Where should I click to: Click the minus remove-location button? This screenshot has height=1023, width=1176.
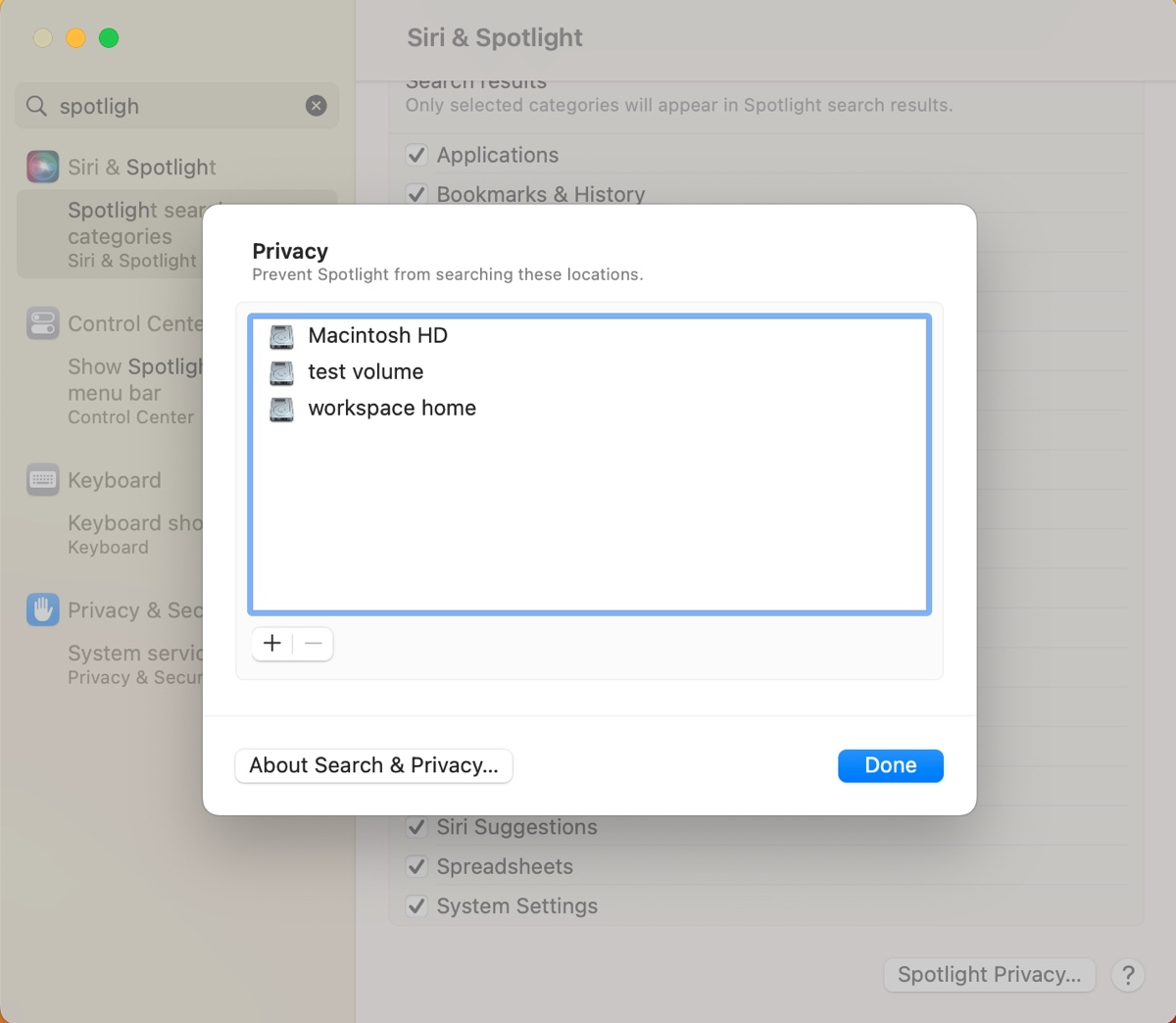coord(314,644)
